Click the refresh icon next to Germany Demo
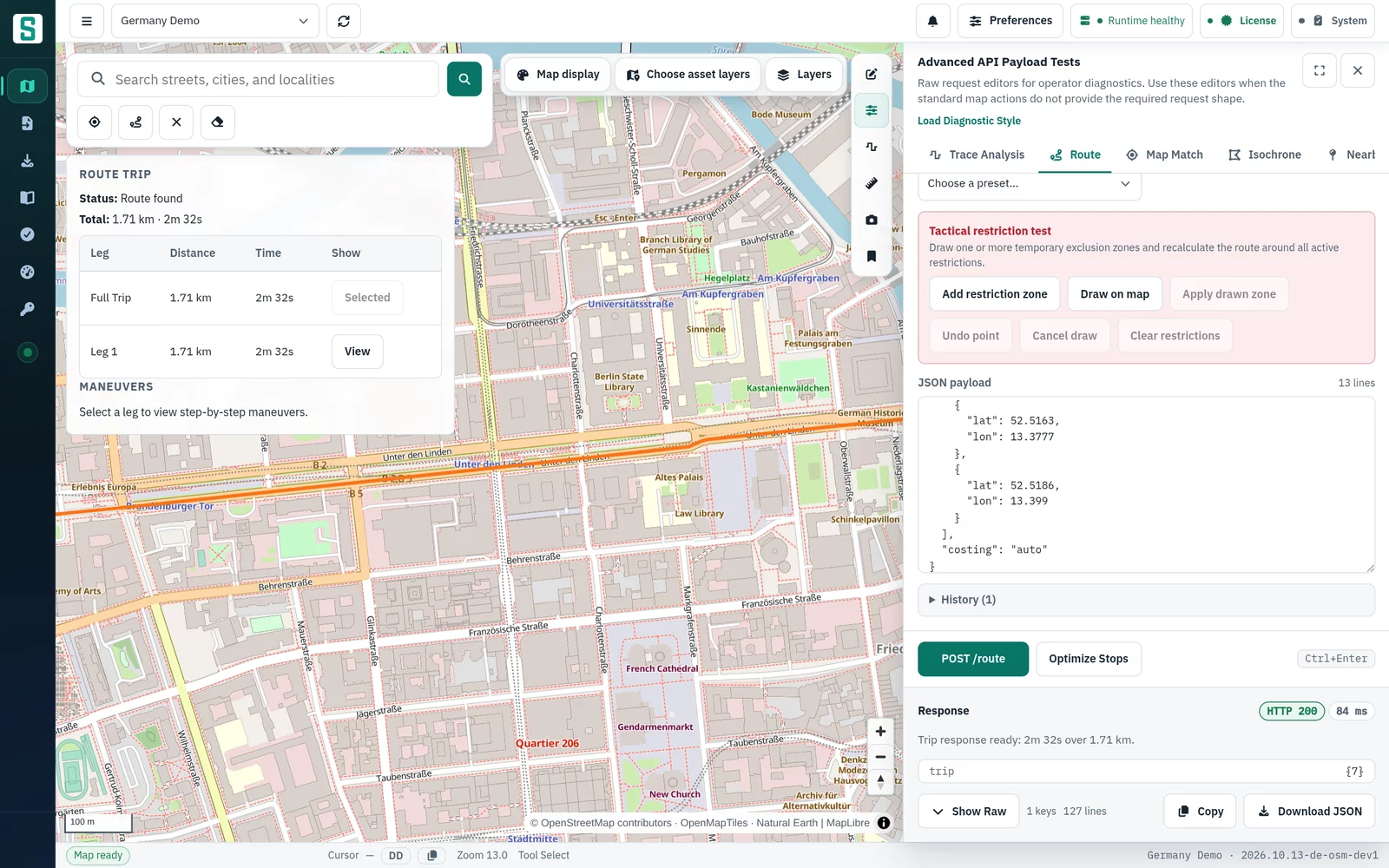The height and width of the screenshot is (868, 1389). click(344, 21)
